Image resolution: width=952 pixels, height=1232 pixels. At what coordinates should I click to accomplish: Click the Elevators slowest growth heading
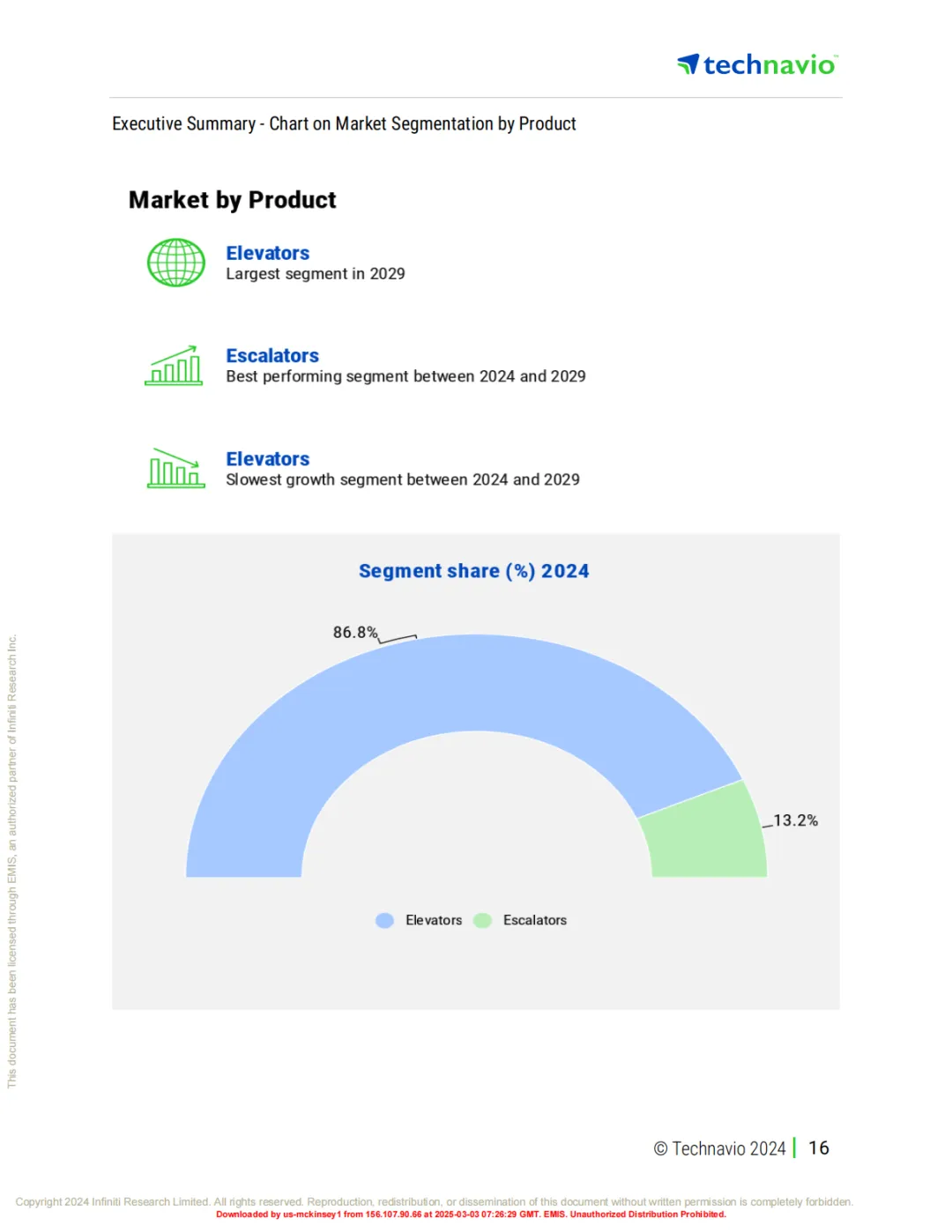(268, 459)
